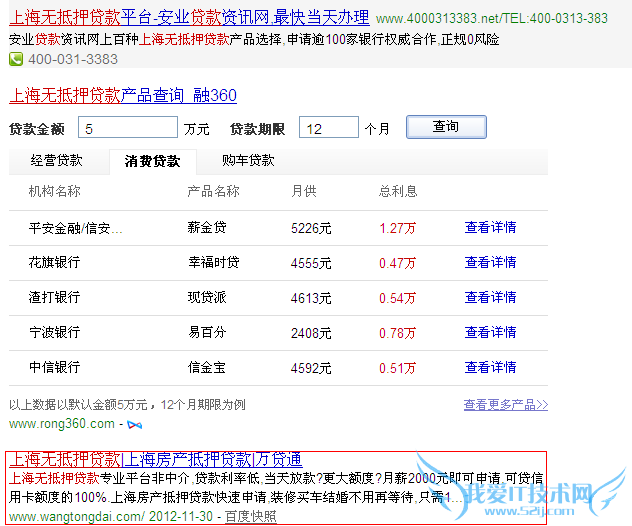The width and height of the screenshot is (632, 526).
Task: Select the 消费贷款 tab
Action: (152, 161)
